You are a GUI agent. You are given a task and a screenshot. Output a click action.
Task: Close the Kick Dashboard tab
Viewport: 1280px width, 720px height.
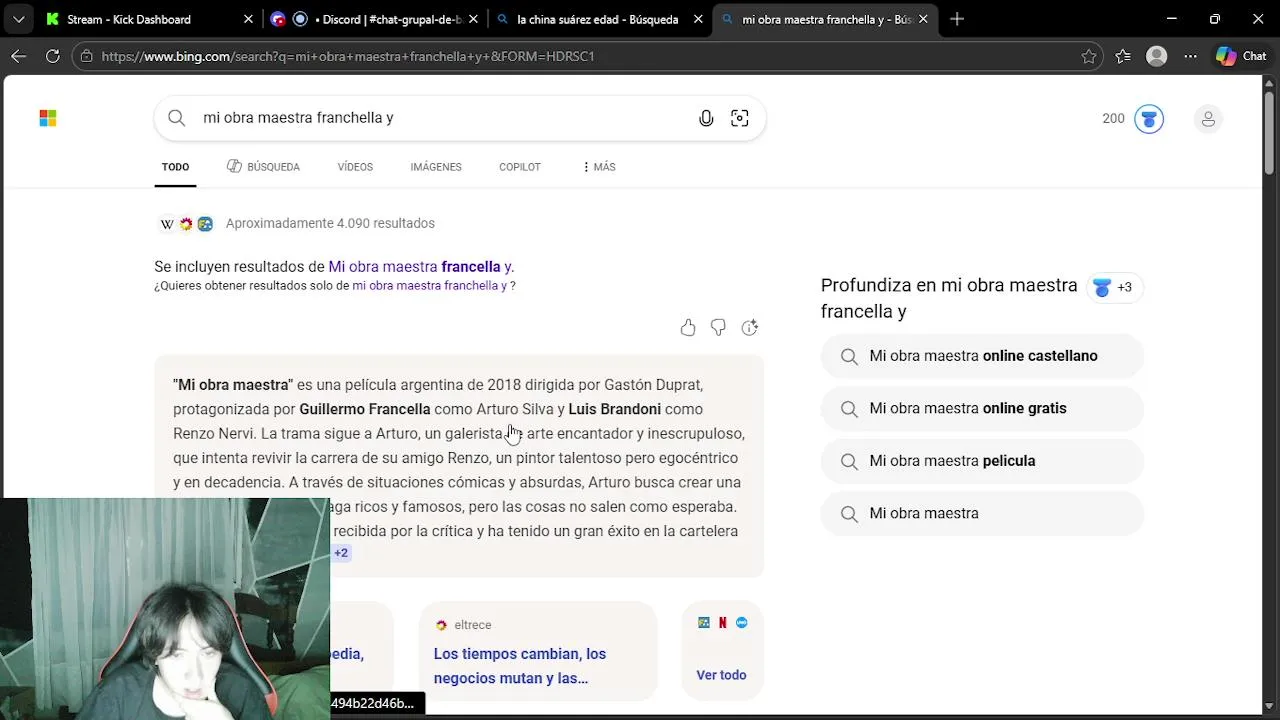pyautogui.click(x=248, y=19)
